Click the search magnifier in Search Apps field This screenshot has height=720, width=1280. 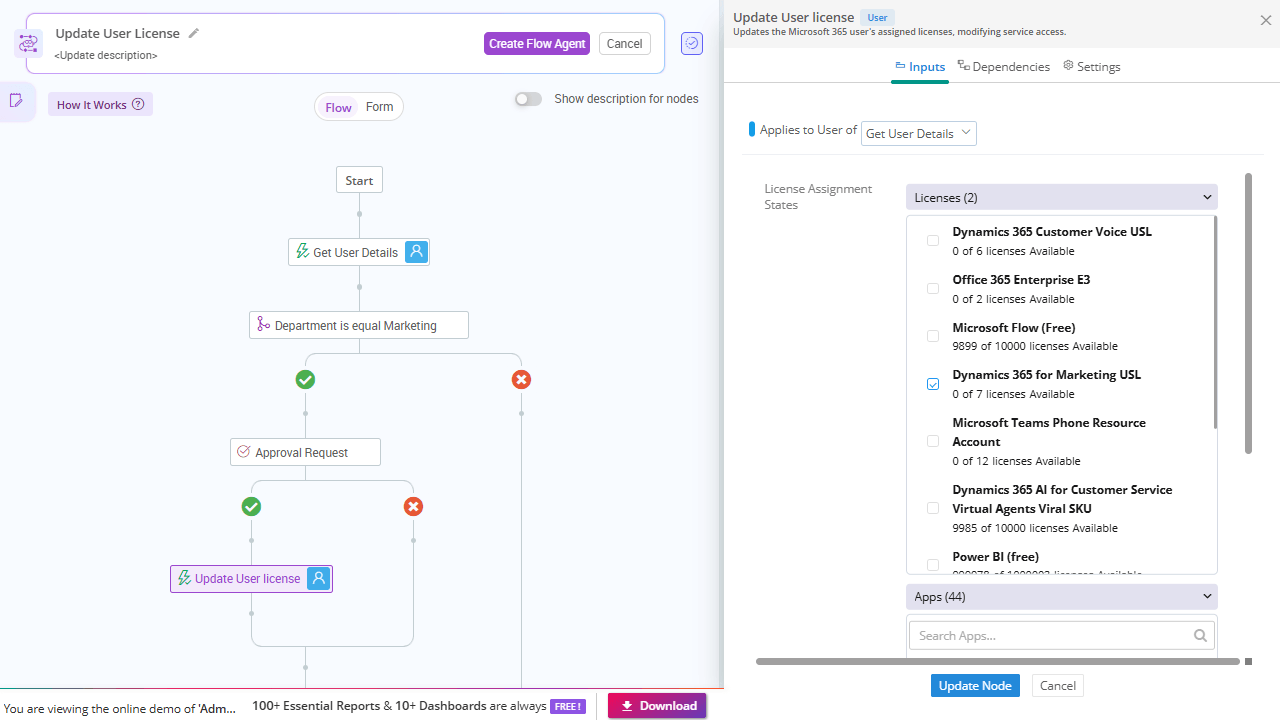point(1200,635)
